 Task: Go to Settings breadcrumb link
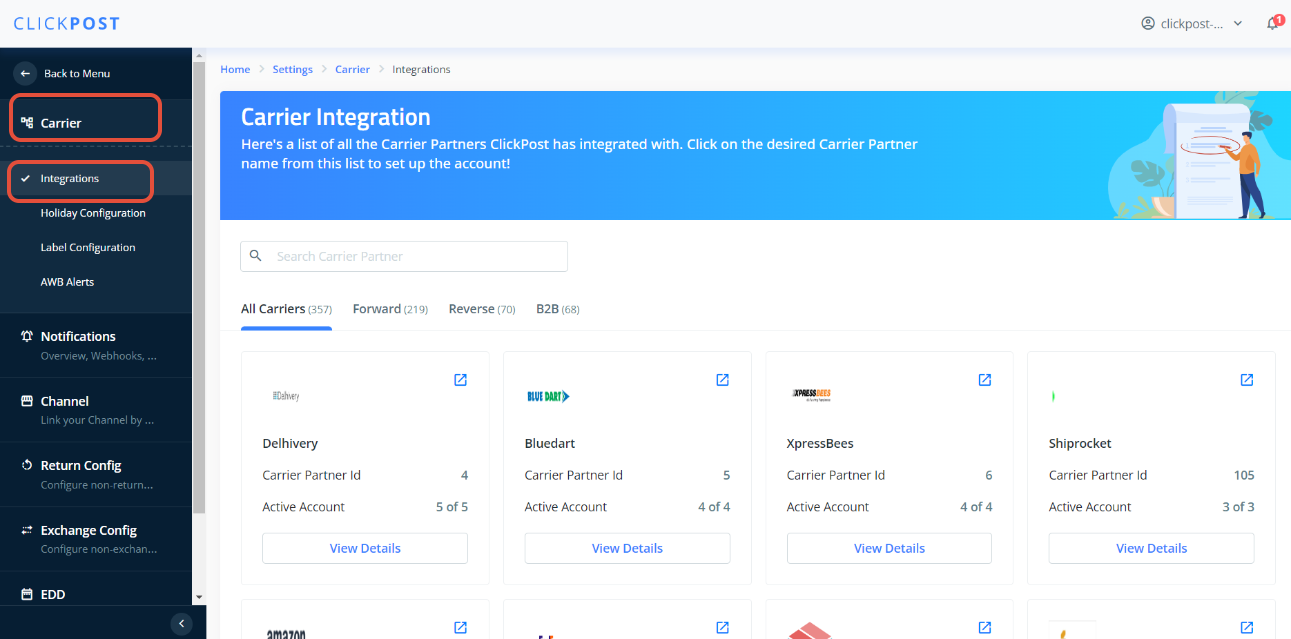pos(293,69)
